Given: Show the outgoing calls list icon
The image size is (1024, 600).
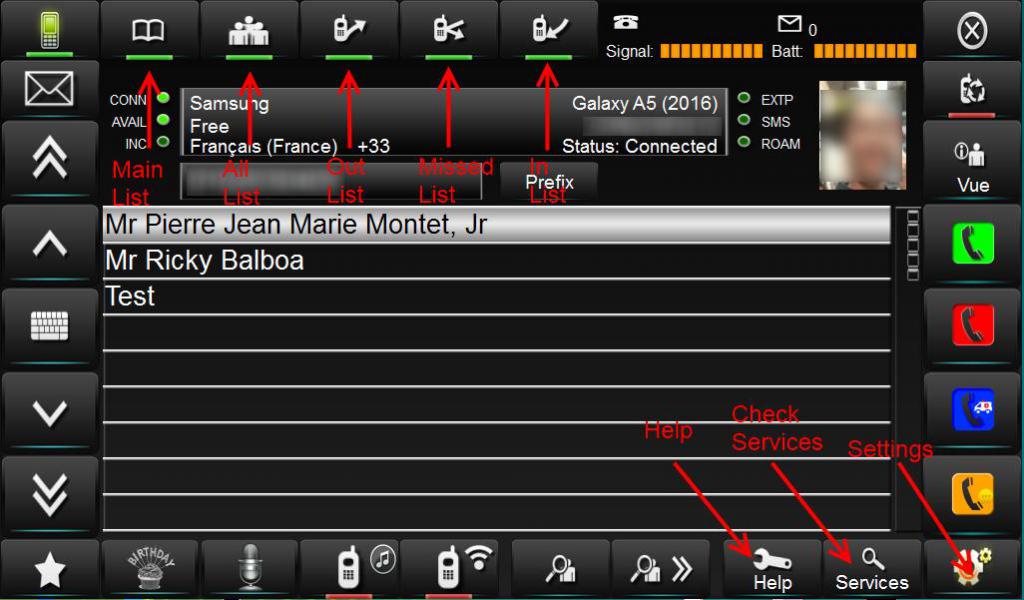Looking at the screenshot, I should tap(349, 30).
